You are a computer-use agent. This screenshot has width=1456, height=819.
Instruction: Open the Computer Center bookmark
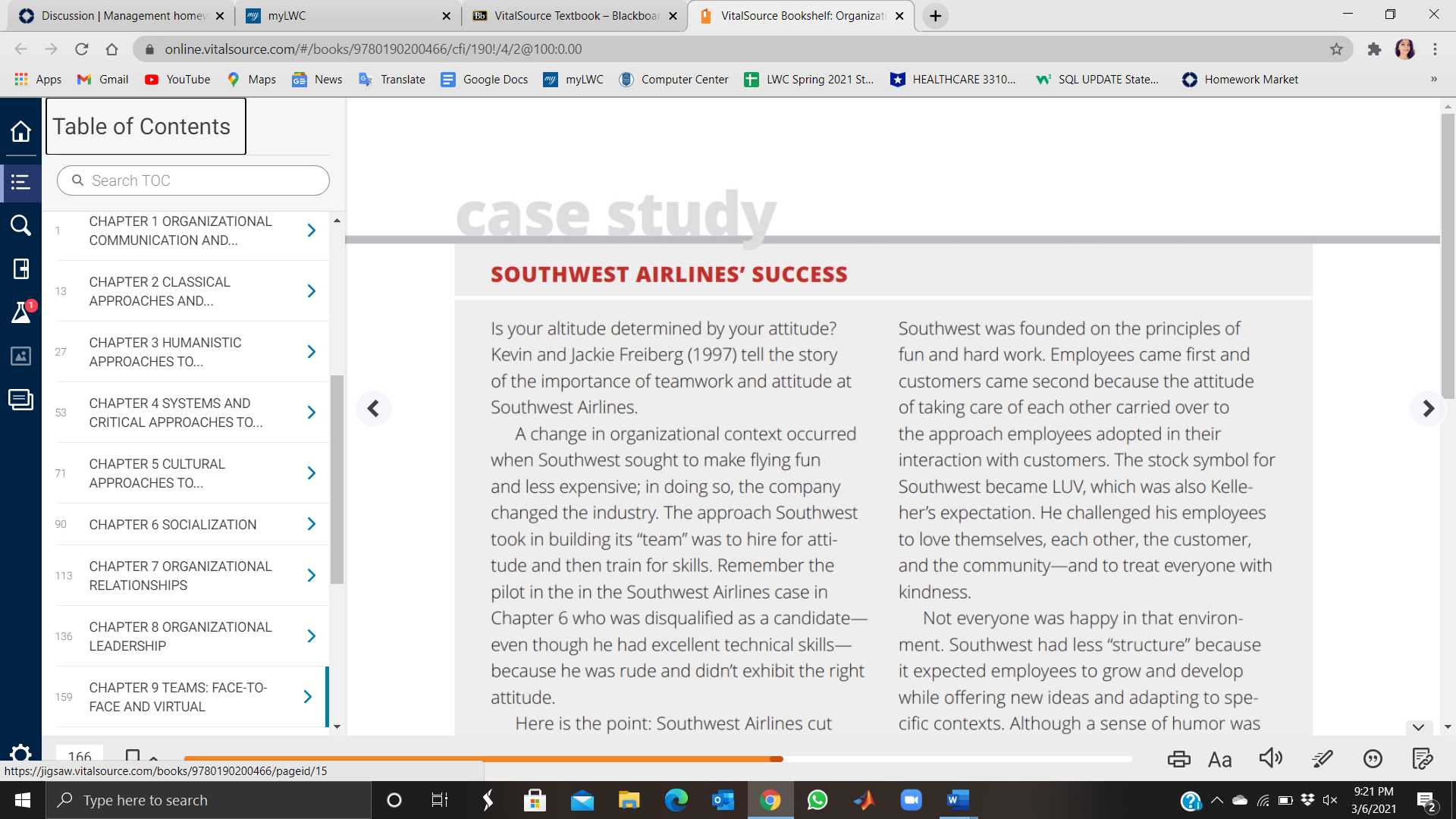673,80
